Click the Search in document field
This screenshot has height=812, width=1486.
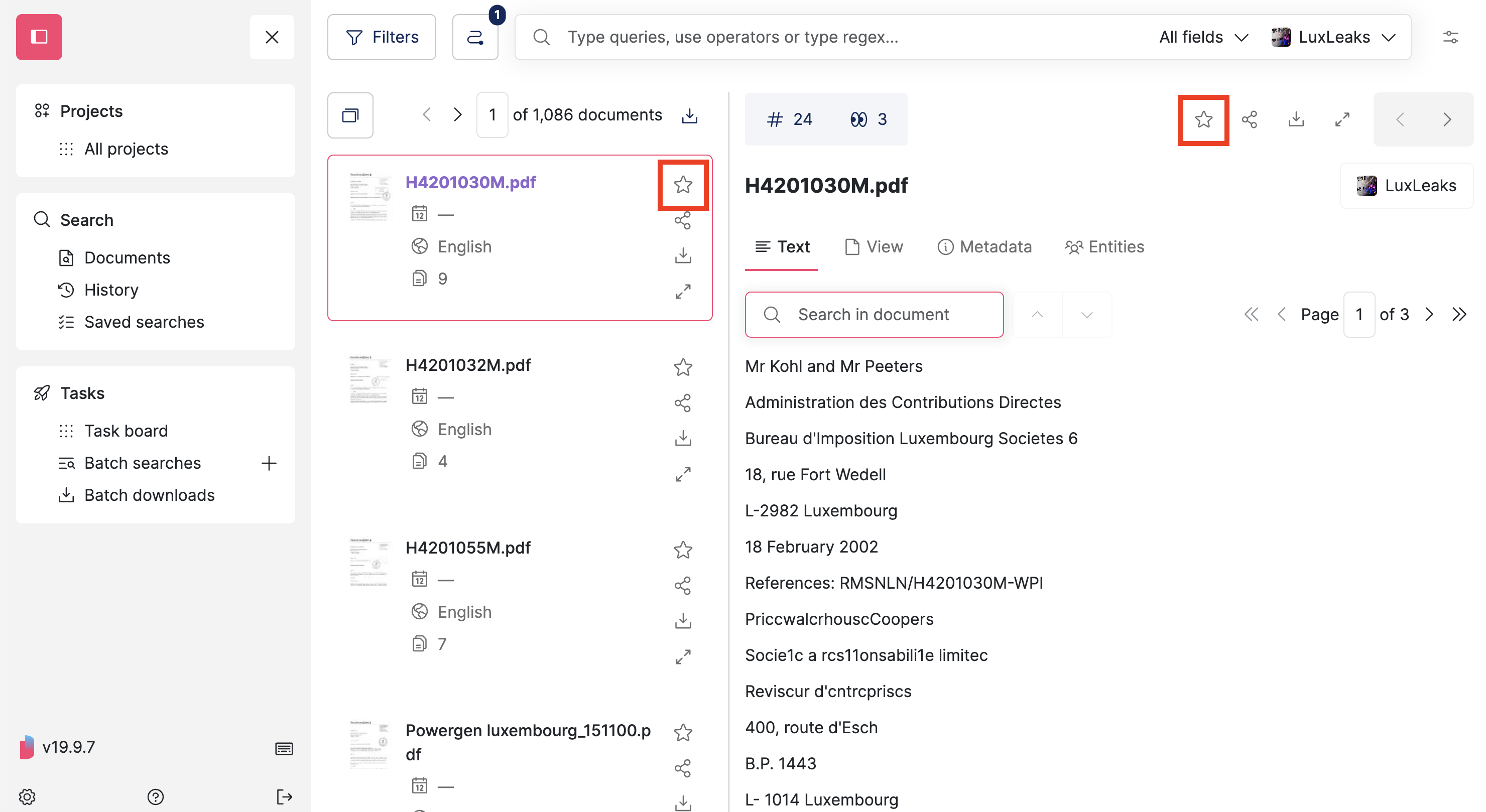[x=874, y=314]
